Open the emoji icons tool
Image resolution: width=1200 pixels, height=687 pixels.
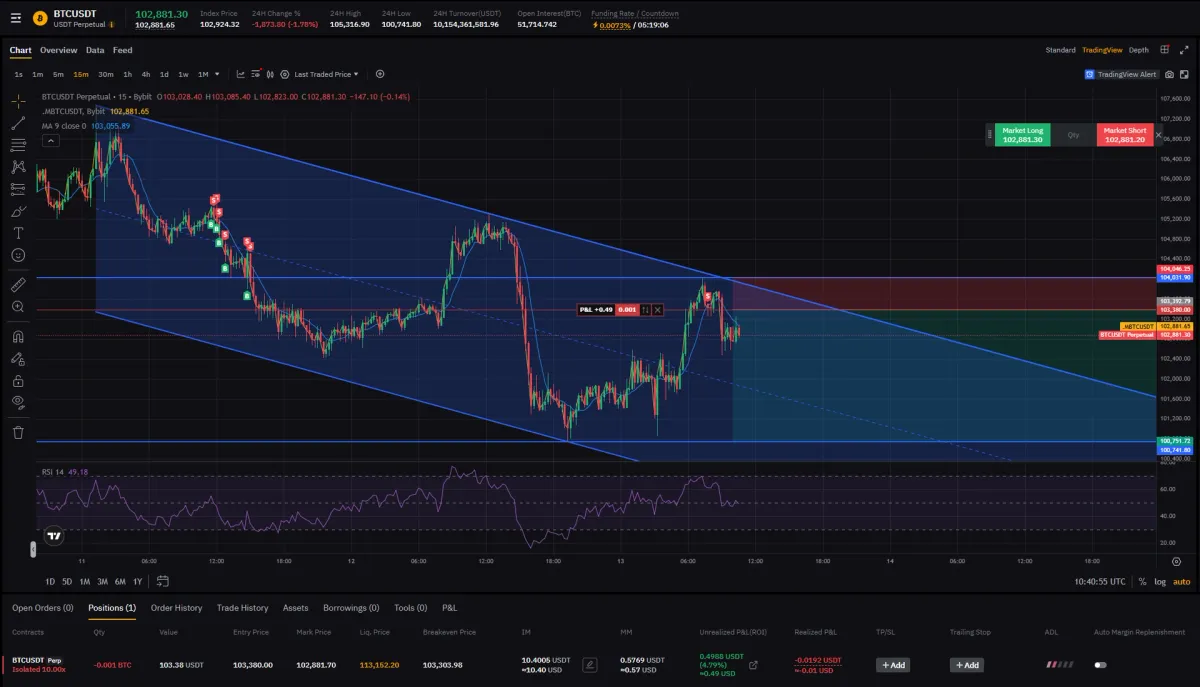(18, 255)
